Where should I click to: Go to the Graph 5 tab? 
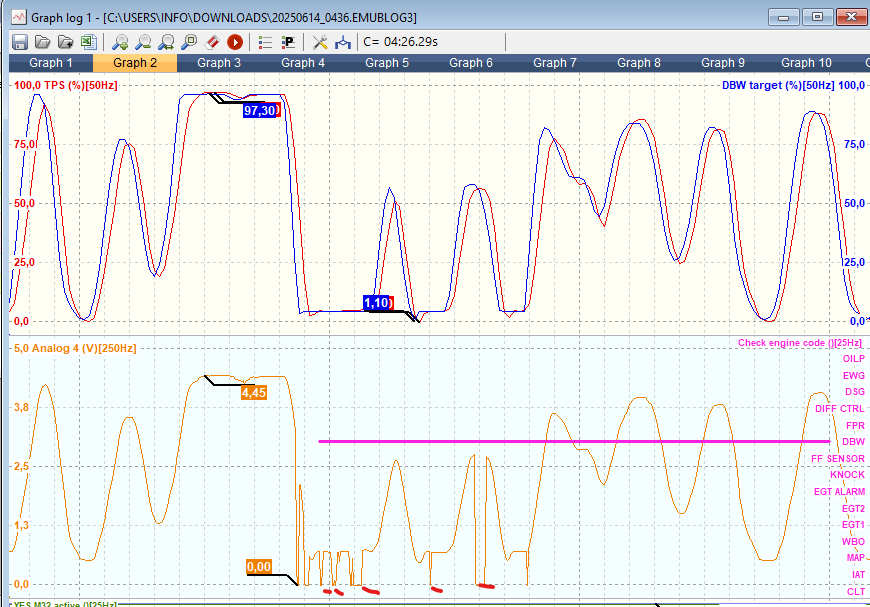click(387, 63)
